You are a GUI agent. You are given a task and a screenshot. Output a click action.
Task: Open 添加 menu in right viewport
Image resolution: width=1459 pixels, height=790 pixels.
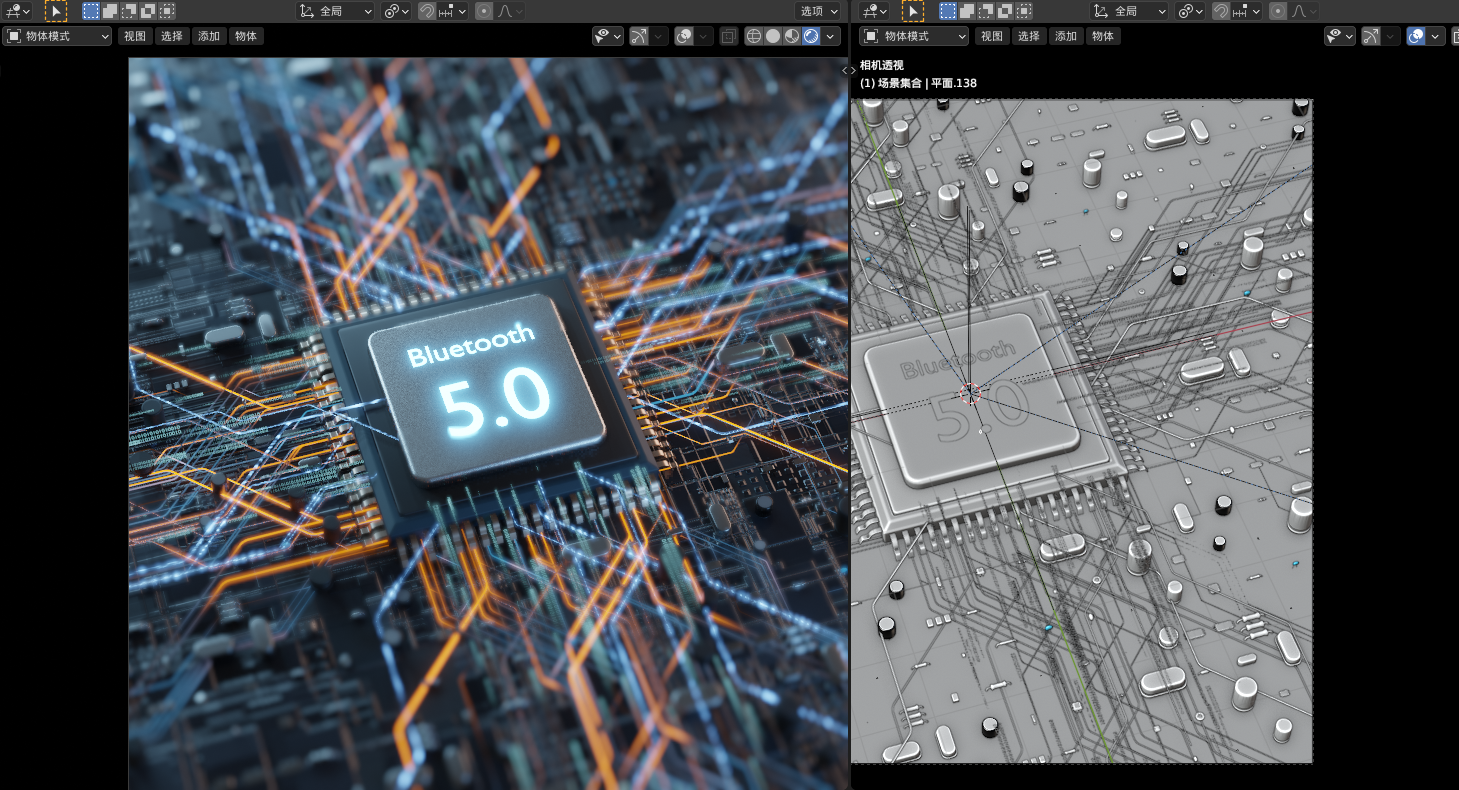1066,36
